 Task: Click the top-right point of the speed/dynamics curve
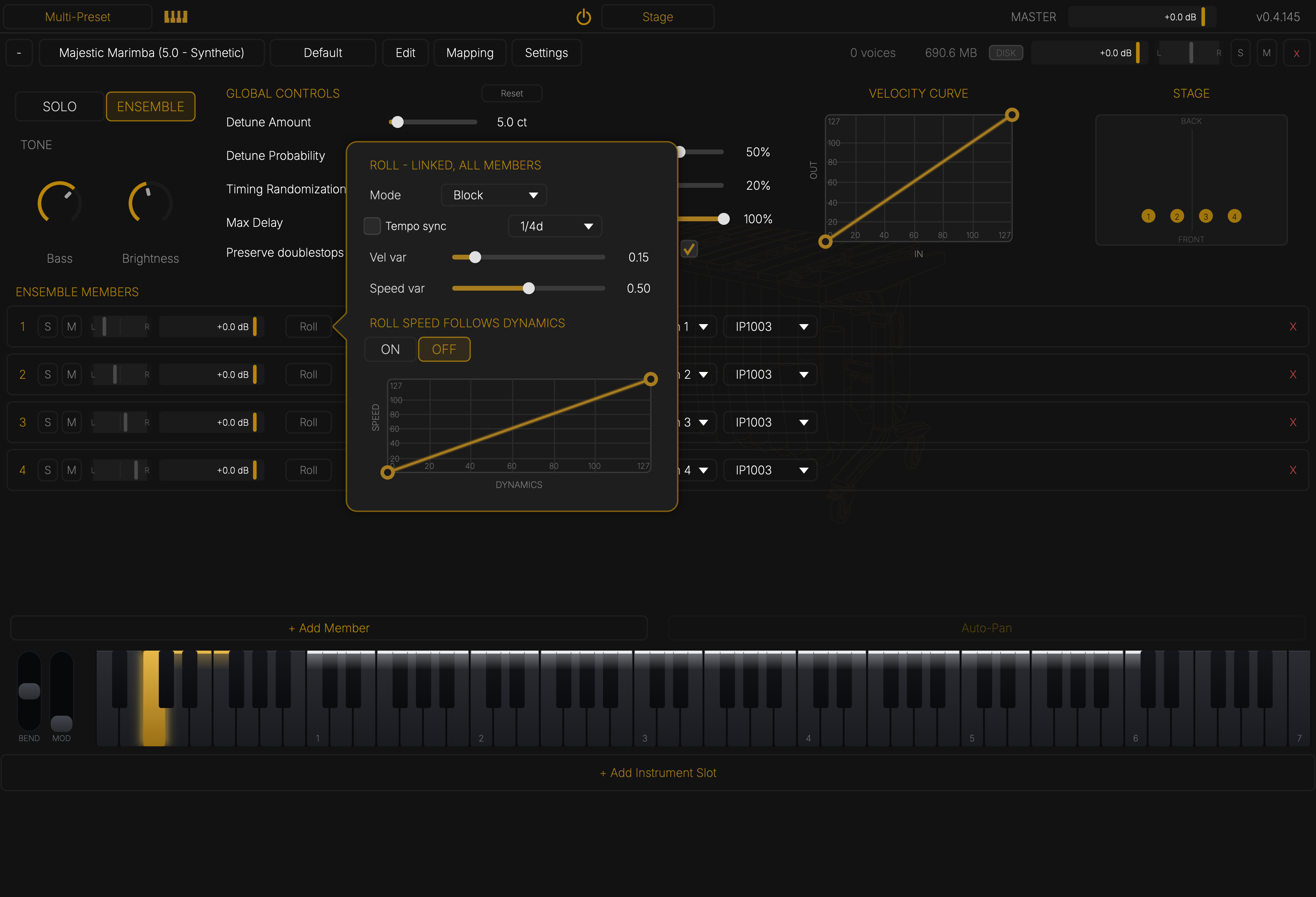[651, 379]
